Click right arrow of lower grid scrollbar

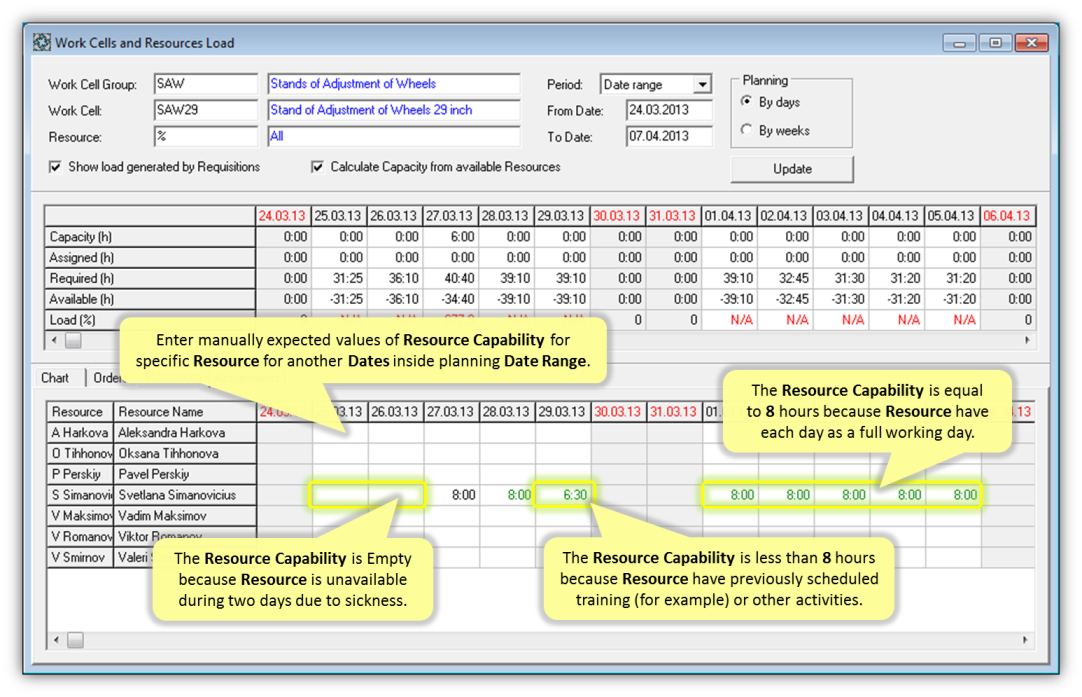coord(1025,640)
